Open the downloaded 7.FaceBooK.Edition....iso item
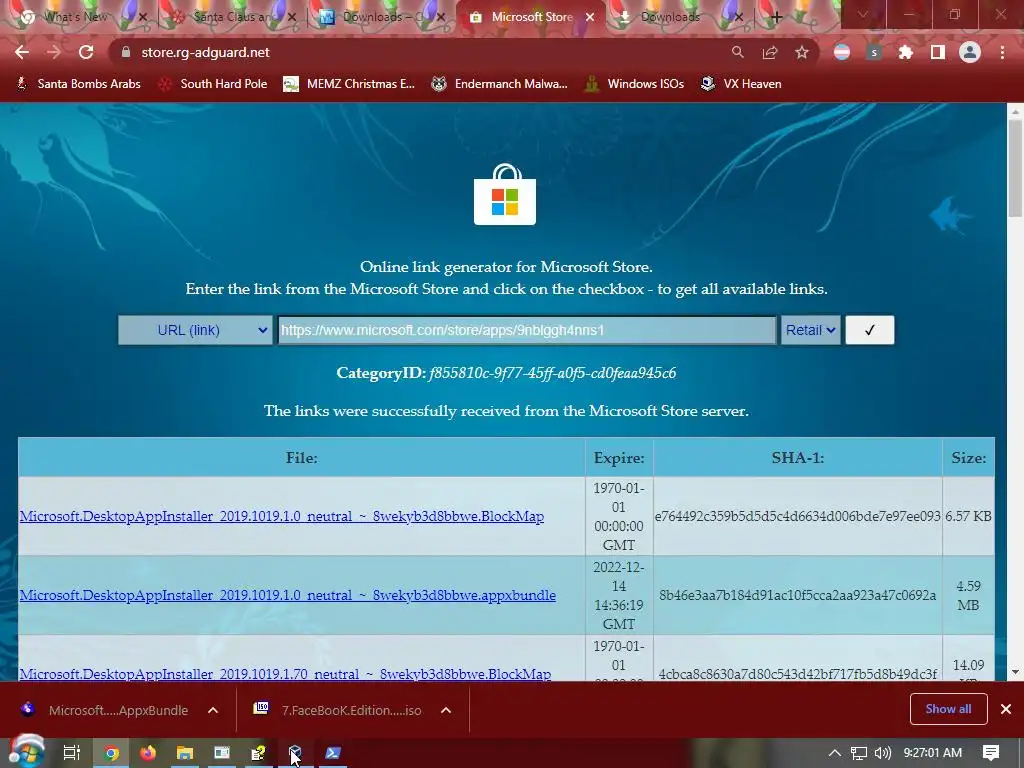The image size is (1024, 768). coord(338,710)
